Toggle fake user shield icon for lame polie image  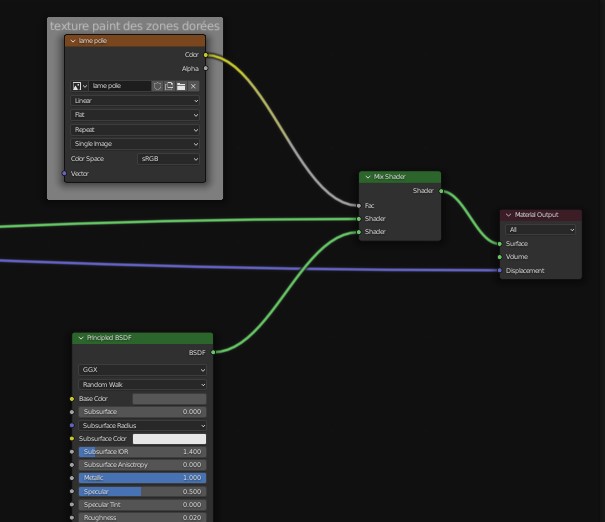point(157,86)
